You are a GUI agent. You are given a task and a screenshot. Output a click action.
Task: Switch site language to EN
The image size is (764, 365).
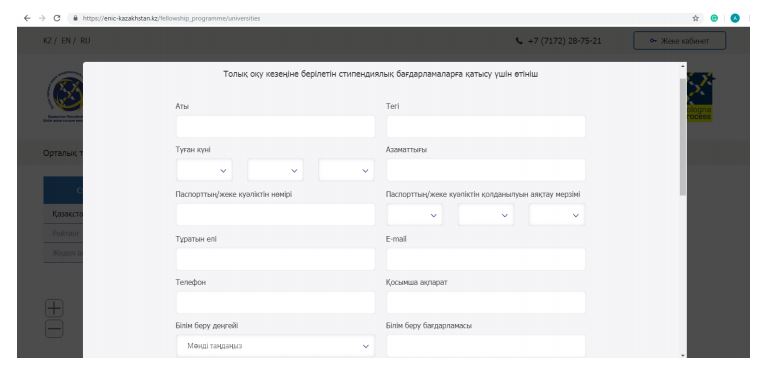click(x=65, y=40)
